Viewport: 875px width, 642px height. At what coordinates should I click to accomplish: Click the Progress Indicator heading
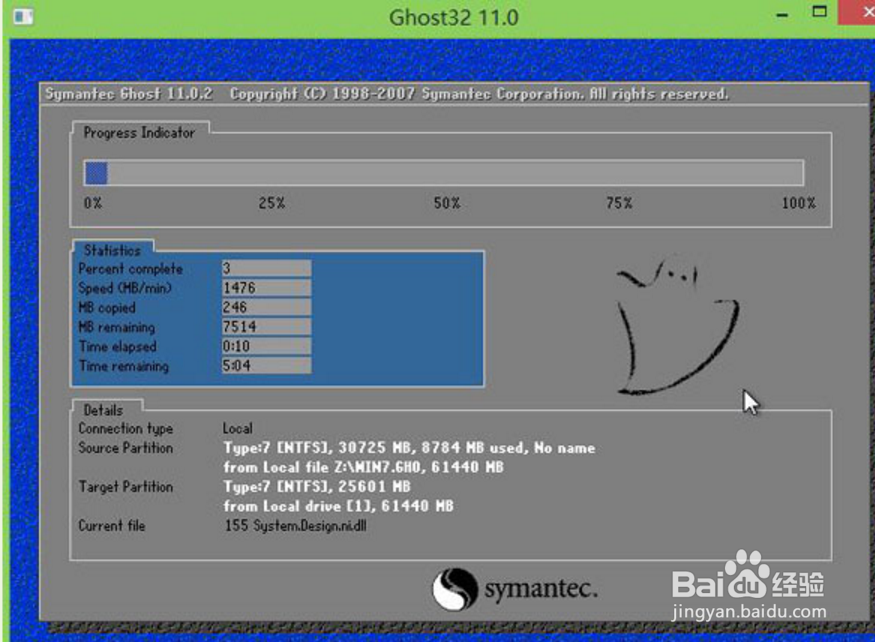point(140,132)
